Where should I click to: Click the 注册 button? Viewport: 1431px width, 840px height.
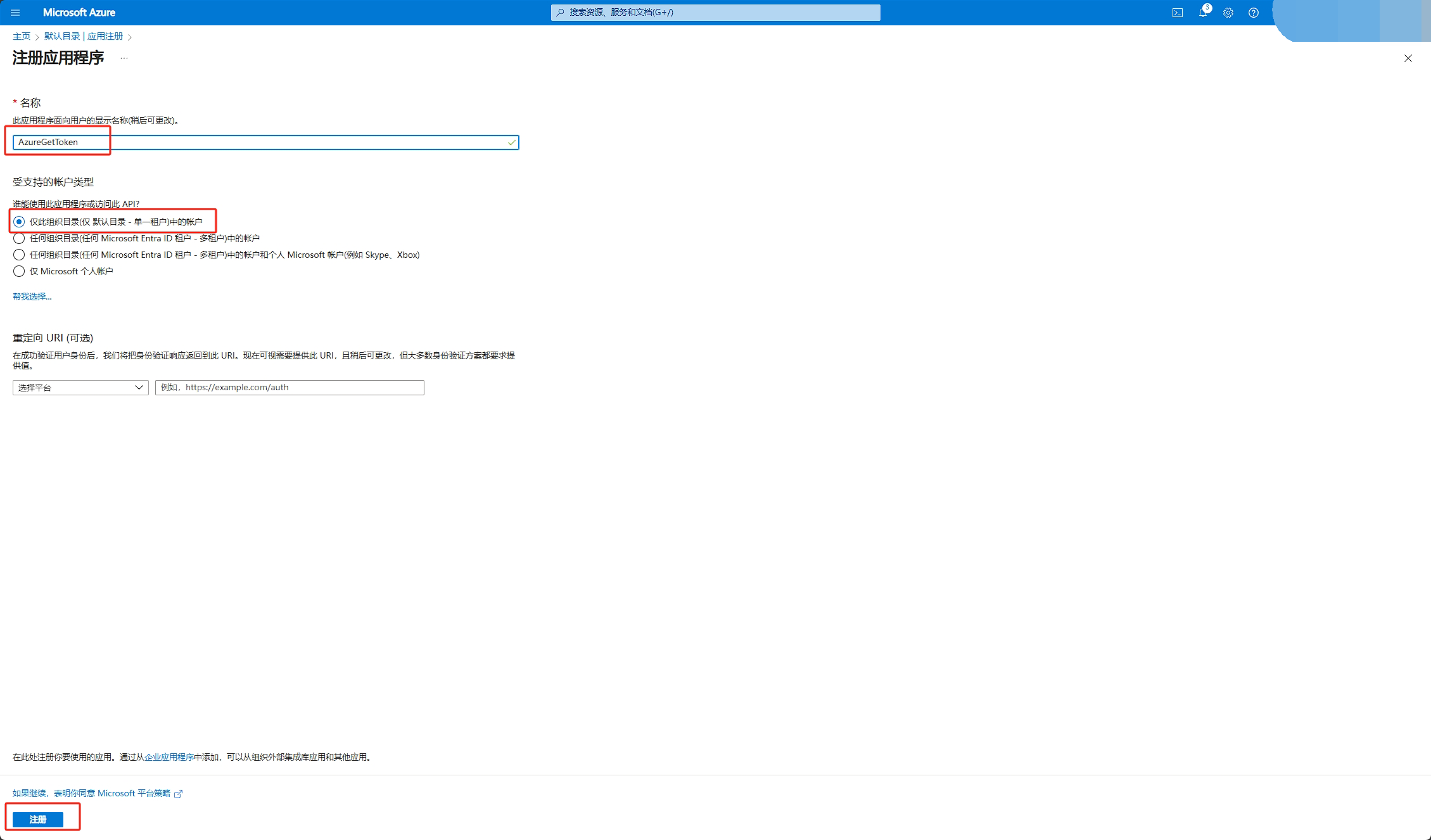[38, 819]
